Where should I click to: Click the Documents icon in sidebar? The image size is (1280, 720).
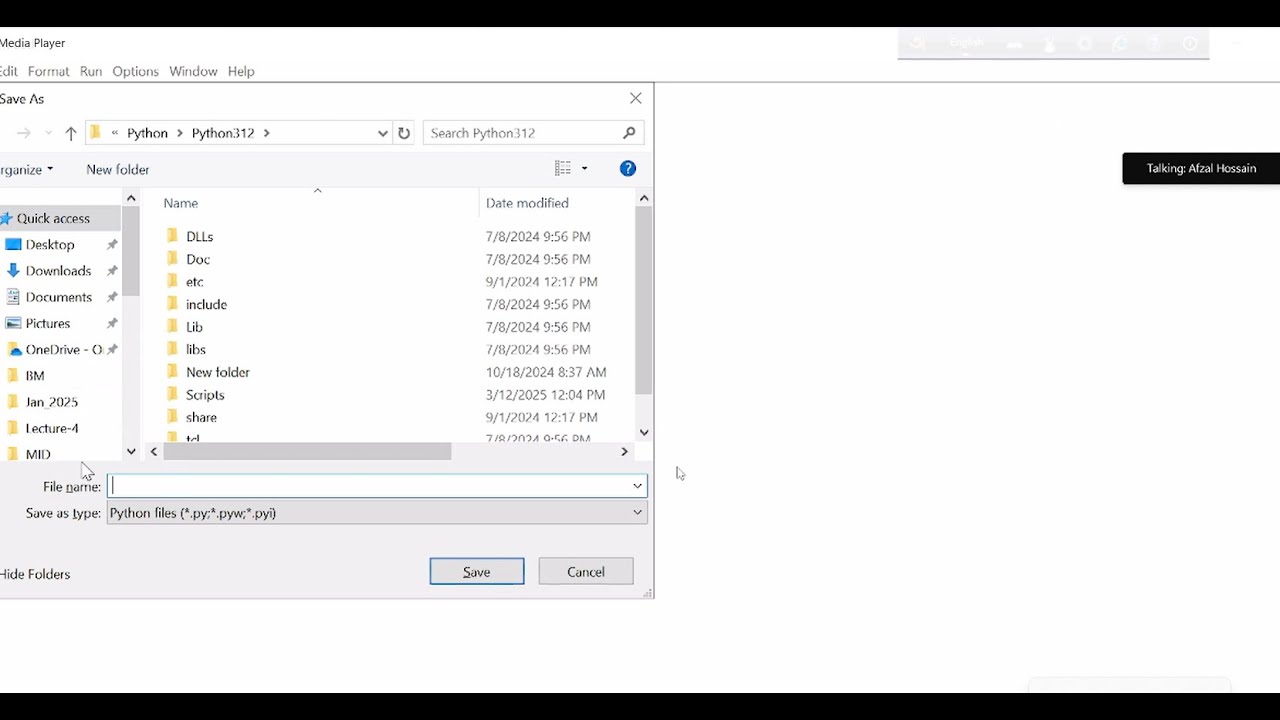click(x=13, y=297)
